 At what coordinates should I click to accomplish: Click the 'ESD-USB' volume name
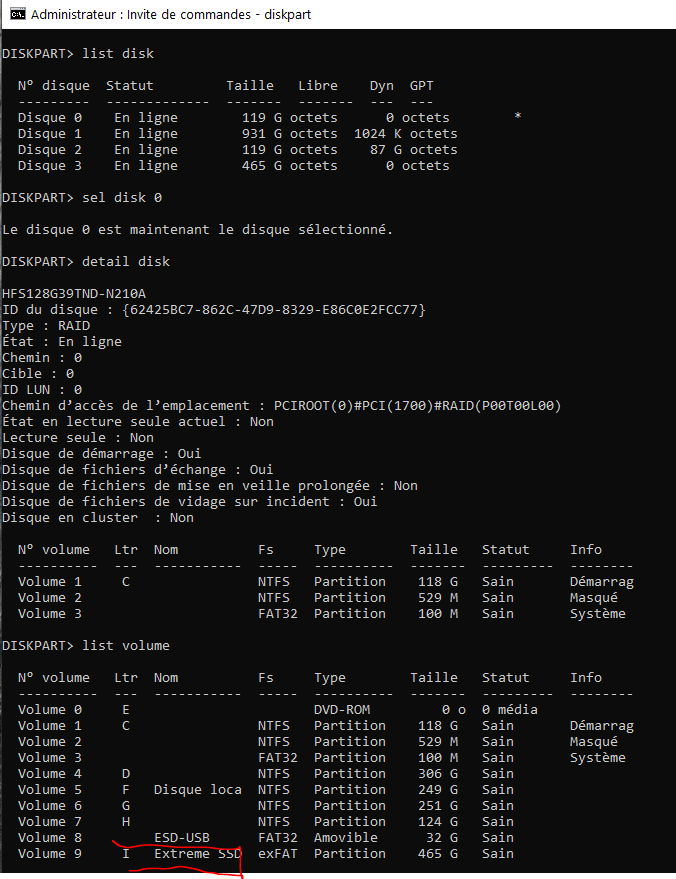(182, 838)
